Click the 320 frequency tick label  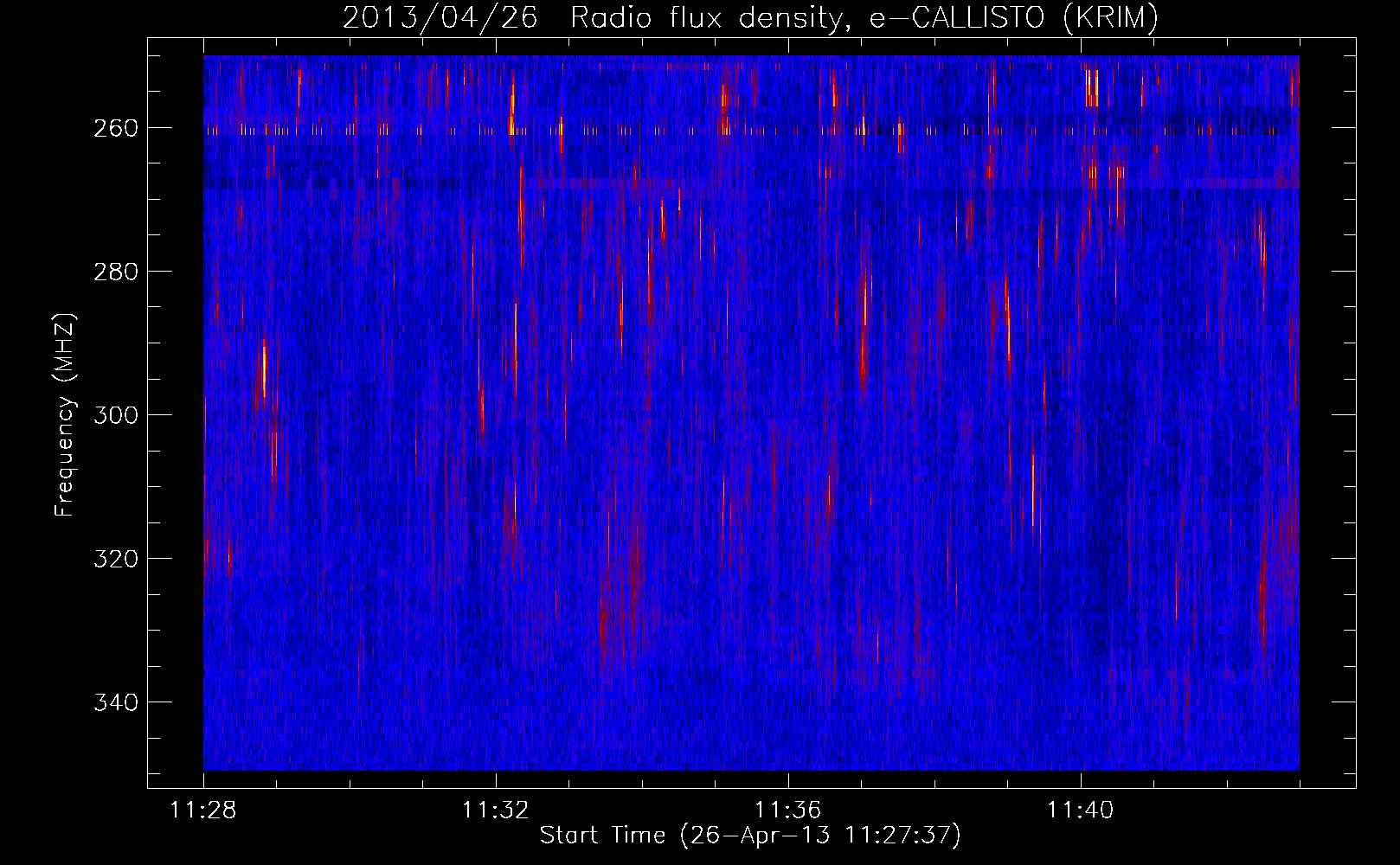[115, 559]
